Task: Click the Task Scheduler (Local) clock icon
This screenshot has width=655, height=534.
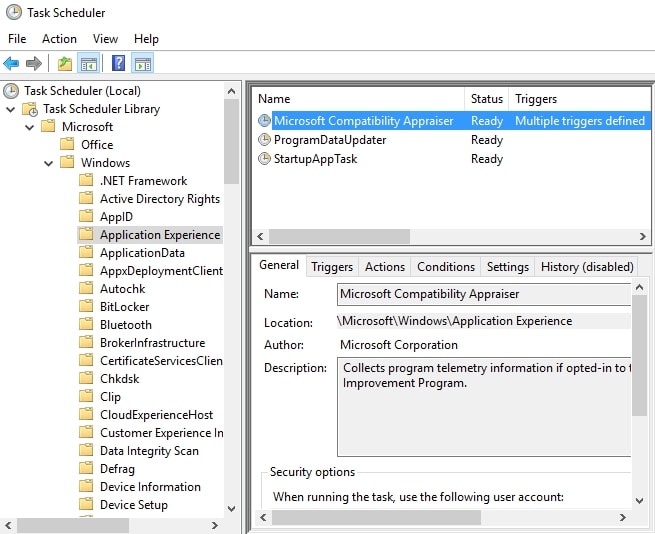Action: click(11, 91)
